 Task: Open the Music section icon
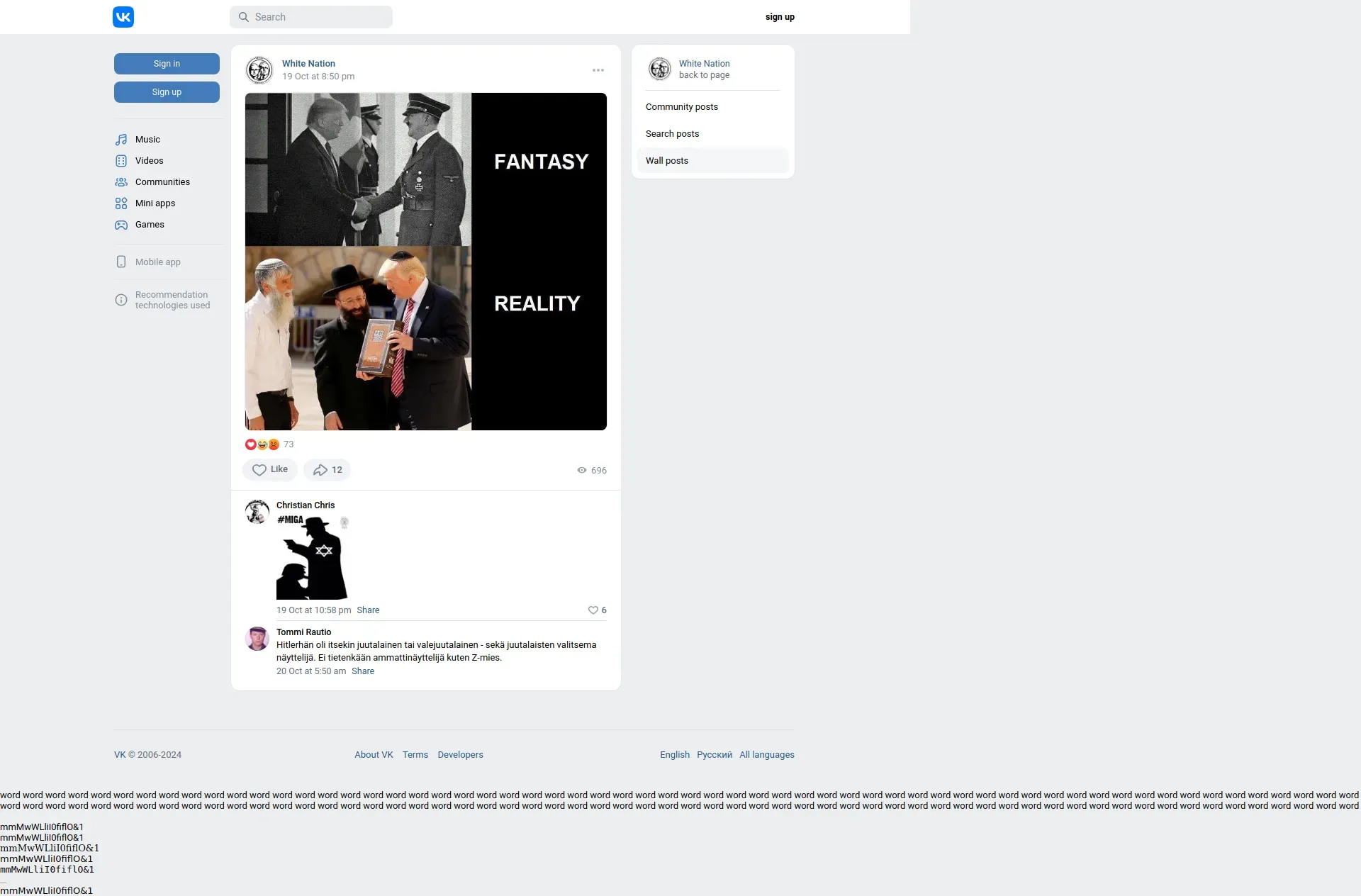click(x=121, y=140)
